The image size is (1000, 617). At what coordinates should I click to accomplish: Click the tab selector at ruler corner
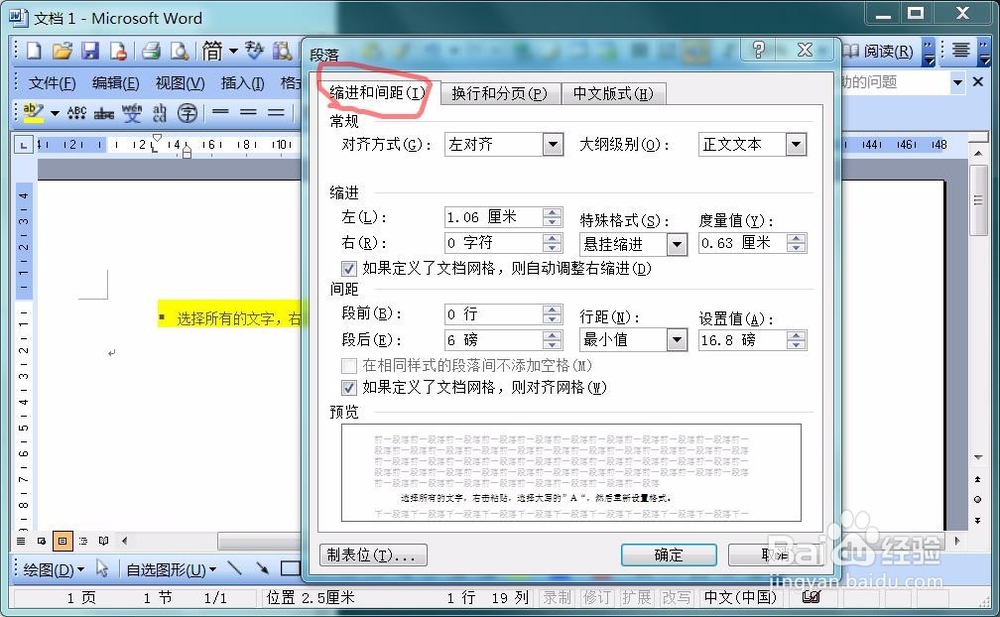click(24, 145)
